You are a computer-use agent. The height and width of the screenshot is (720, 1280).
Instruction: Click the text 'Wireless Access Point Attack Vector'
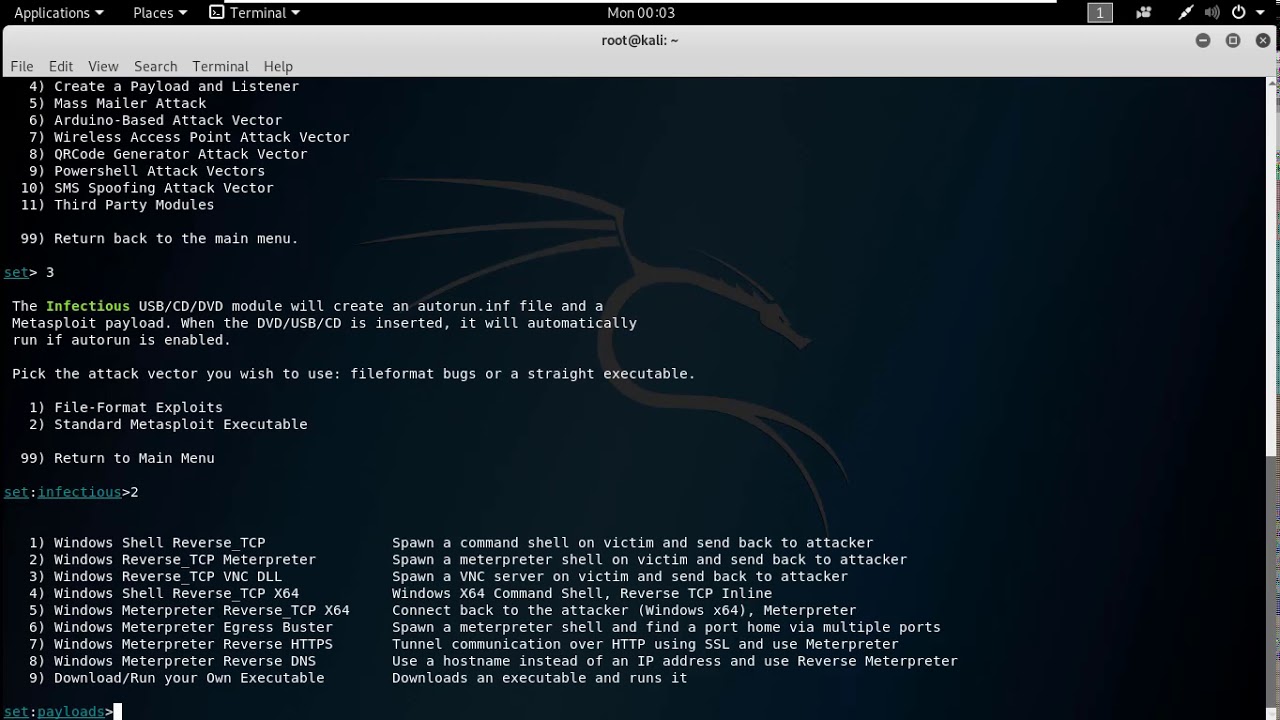click(202, 137)
